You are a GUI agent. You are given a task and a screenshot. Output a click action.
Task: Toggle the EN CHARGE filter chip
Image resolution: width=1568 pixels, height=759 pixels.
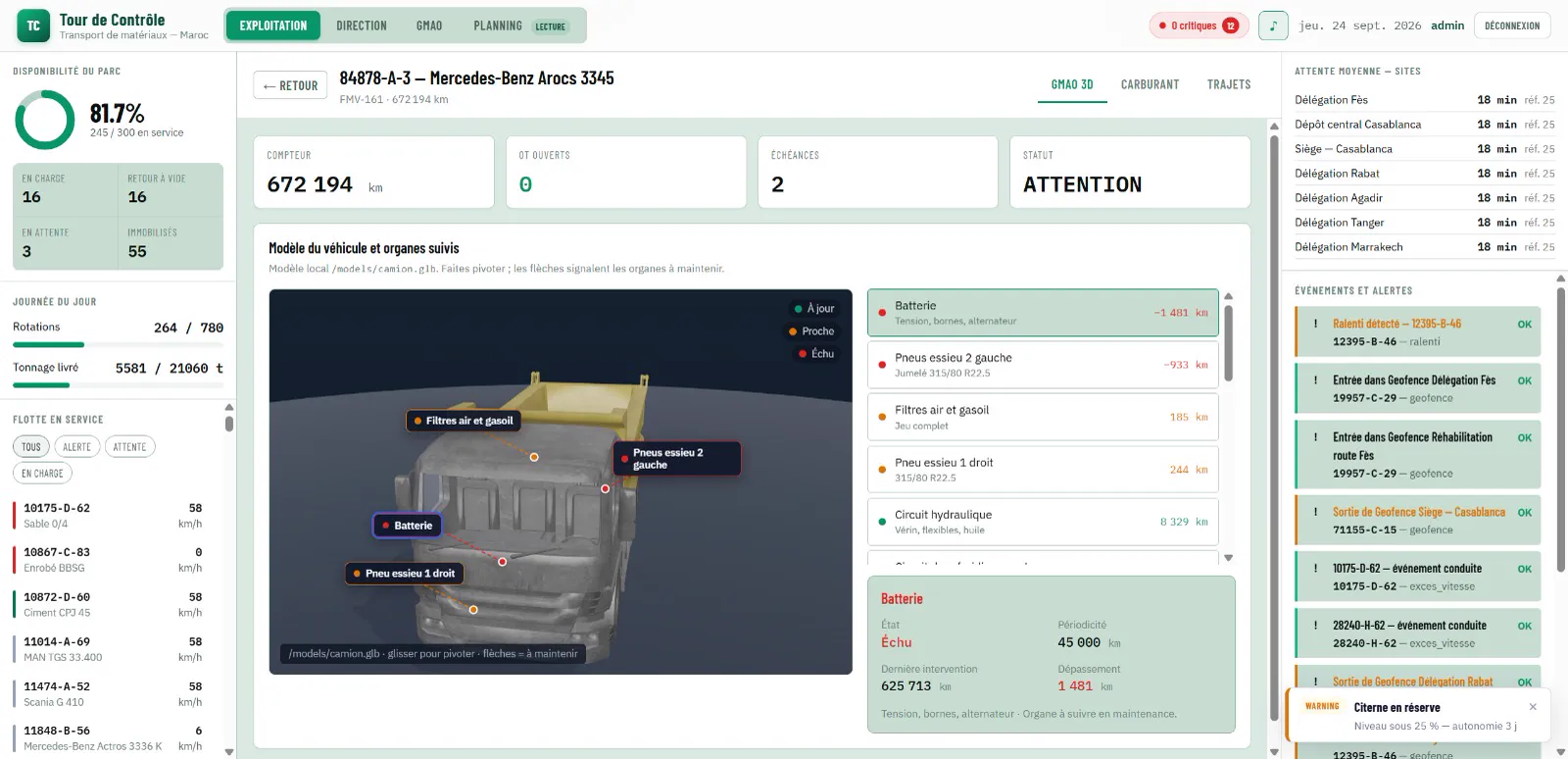[x=42, y=474]
